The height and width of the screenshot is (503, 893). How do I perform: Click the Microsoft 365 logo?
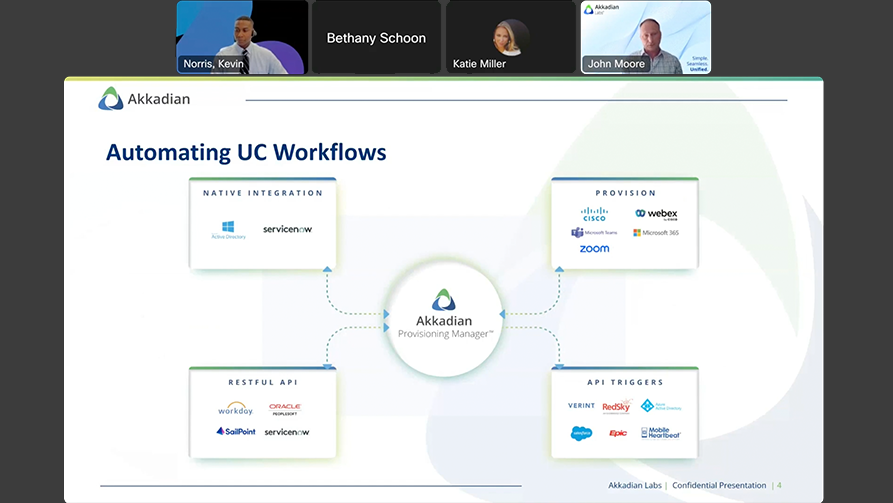click(x=656, y=232)
